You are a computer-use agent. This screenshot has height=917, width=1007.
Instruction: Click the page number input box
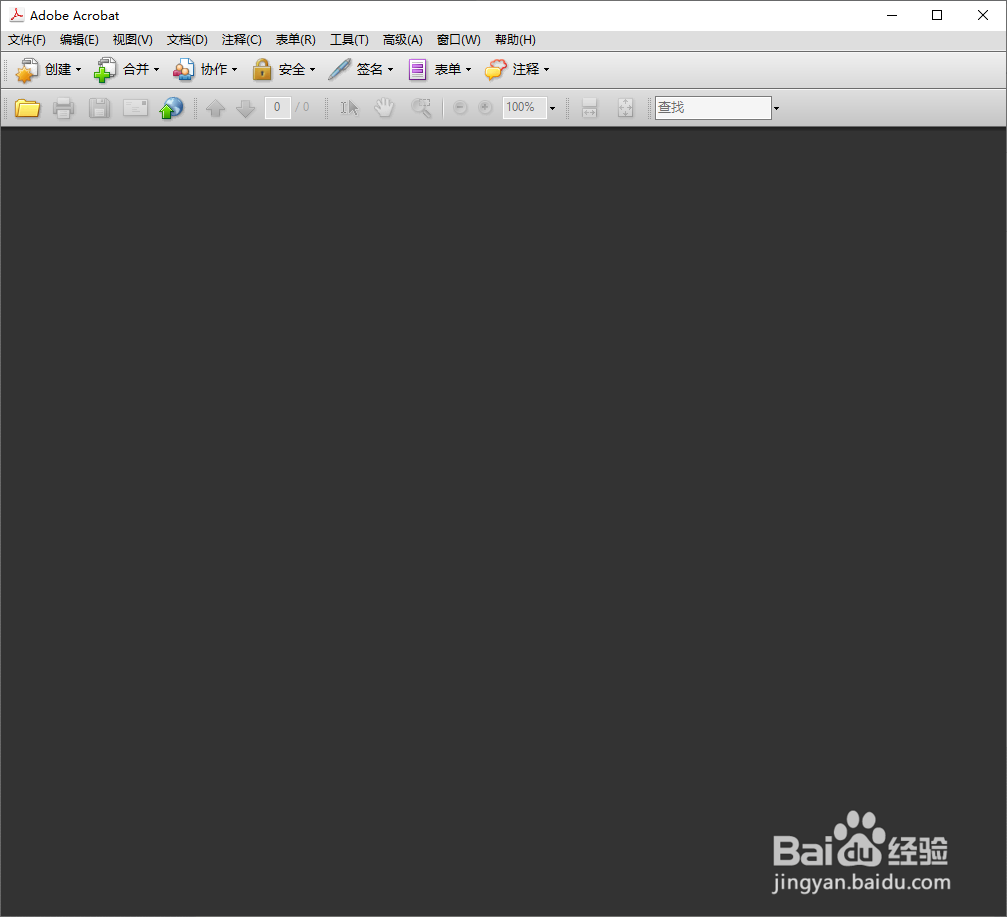click(x=277, y=107)
